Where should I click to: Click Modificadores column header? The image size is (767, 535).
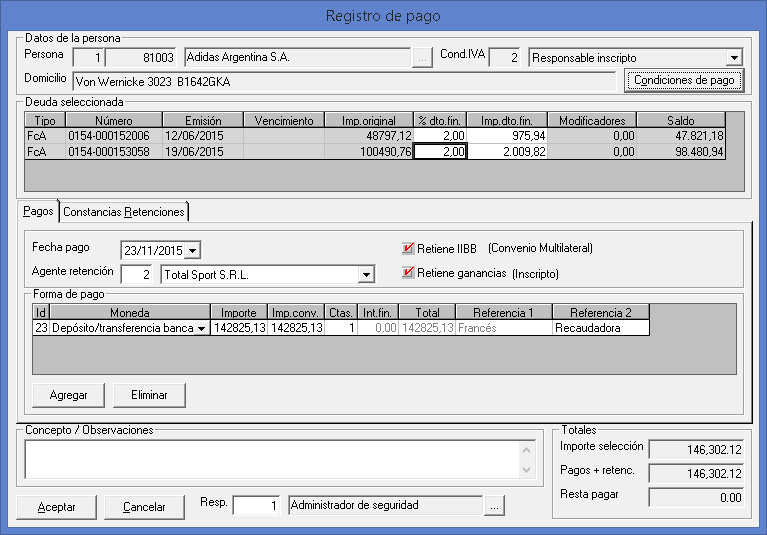click(592, 120)
